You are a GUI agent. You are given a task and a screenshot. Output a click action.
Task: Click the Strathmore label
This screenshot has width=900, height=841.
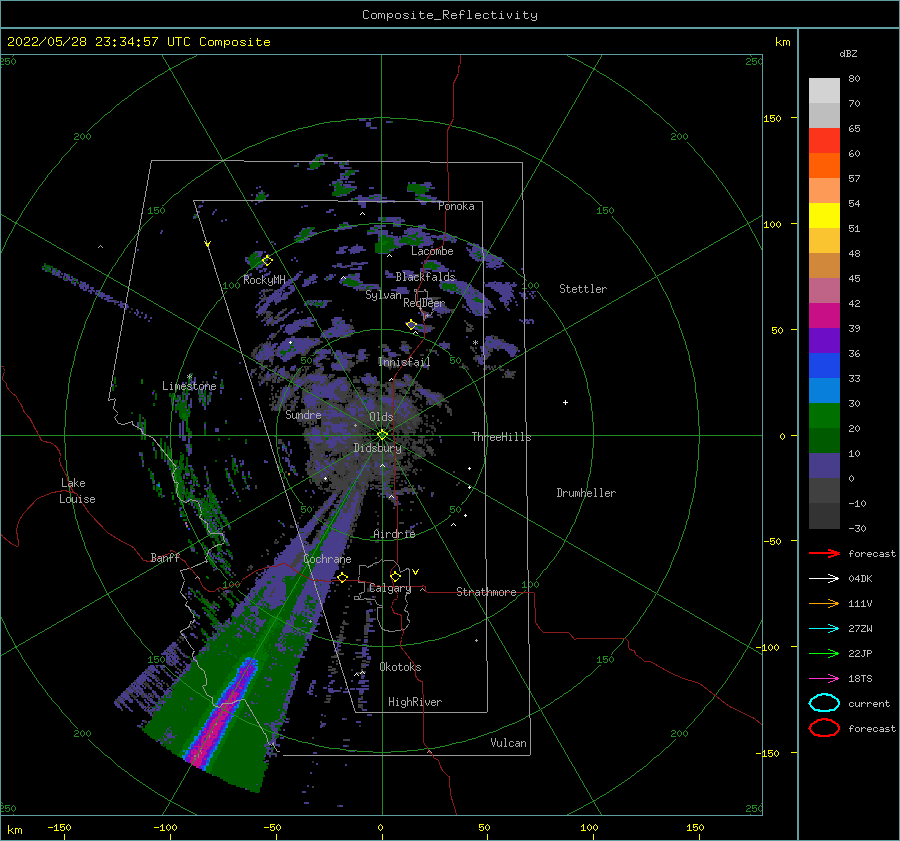486,592
